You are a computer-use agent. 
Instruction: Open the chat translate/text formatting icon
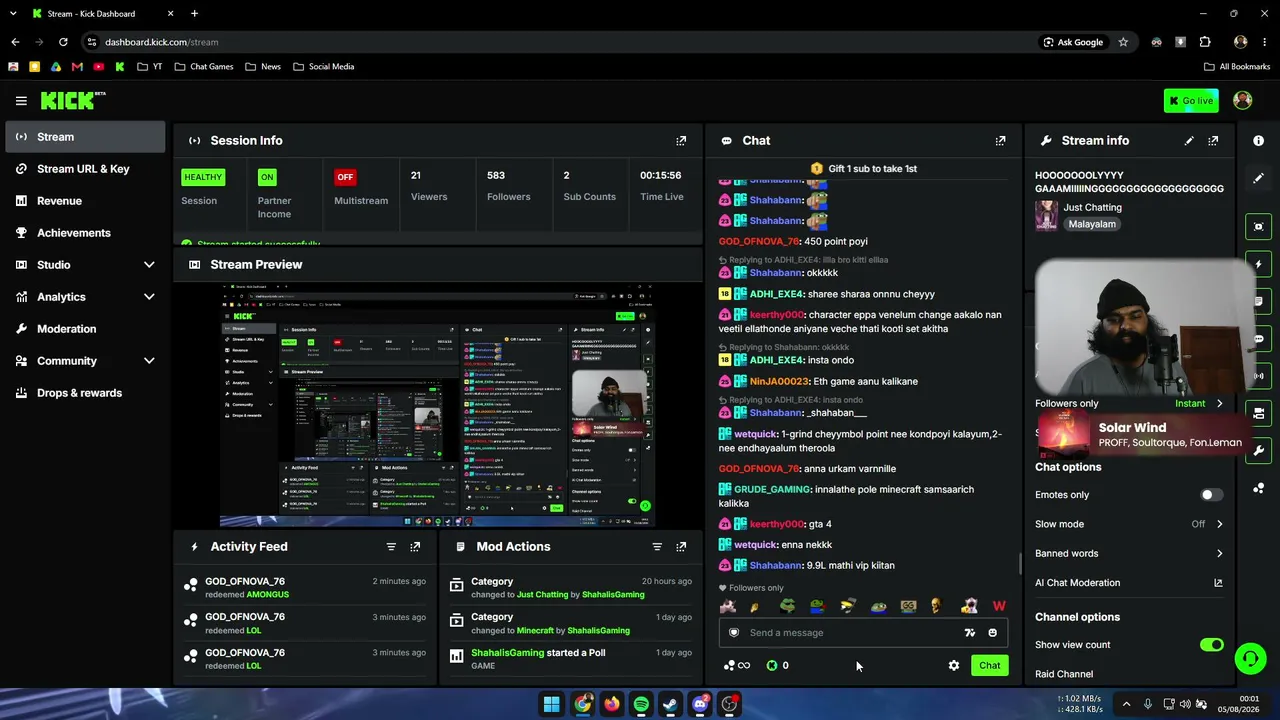[969, 633]
